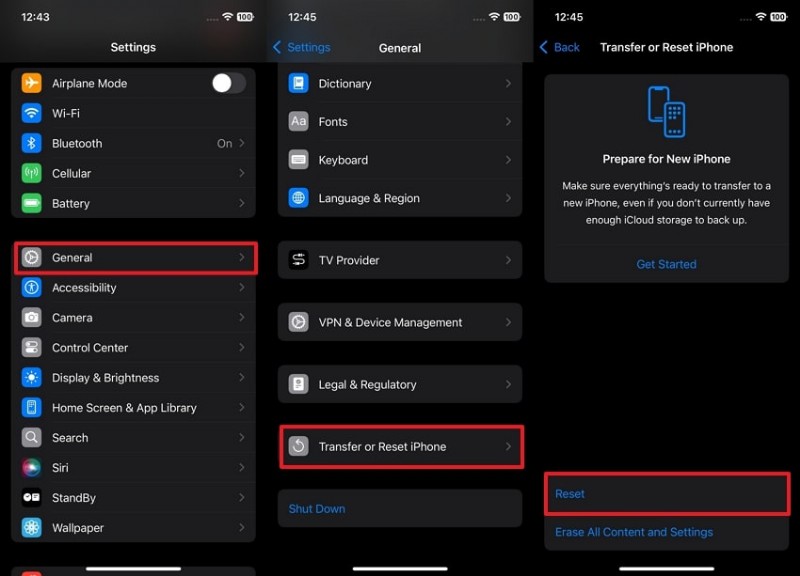Open the Wi-Fi settings row
The image size is (800, 576).
pos(133,113)
